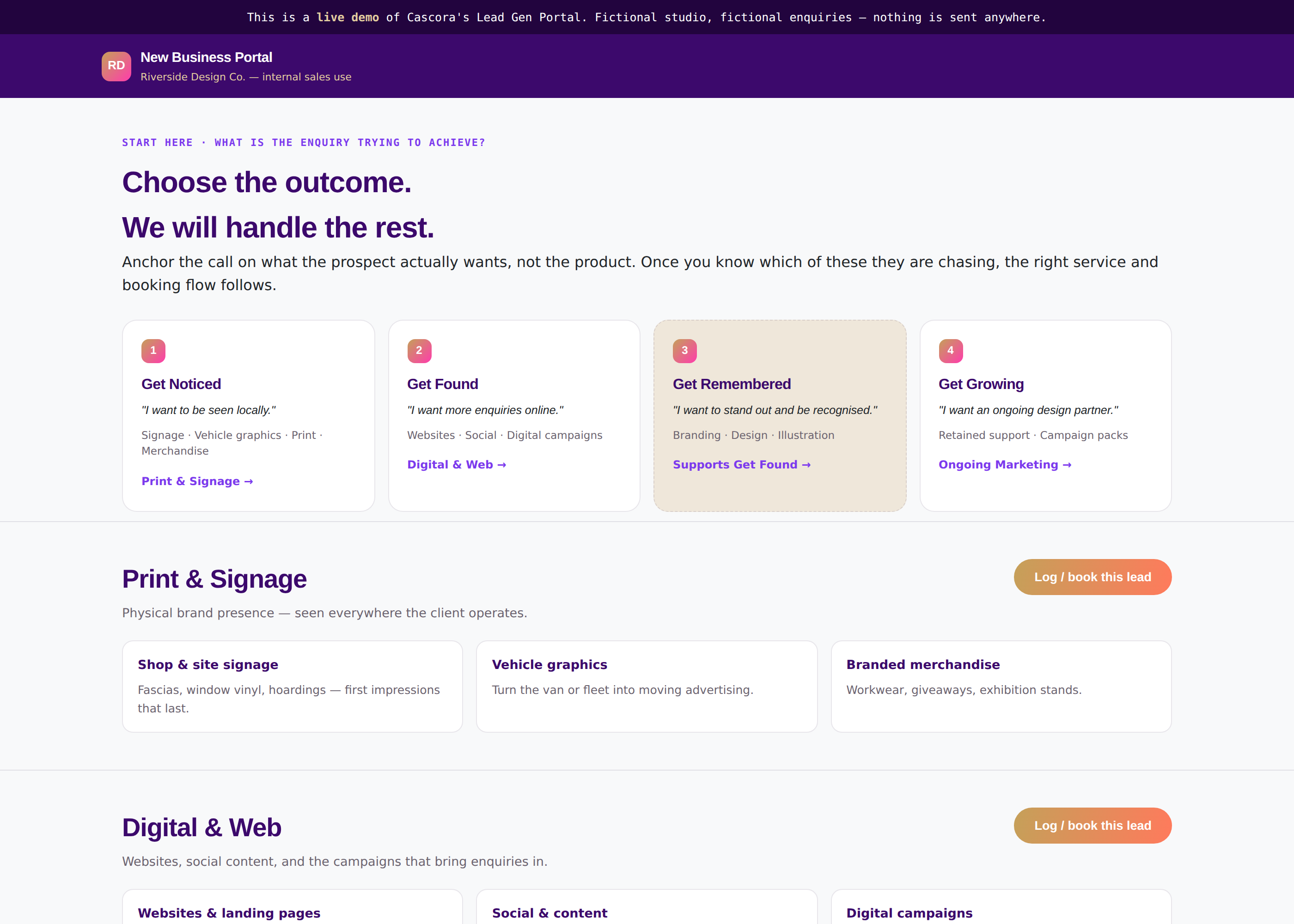Click the quote "I want to be seen locally."
This screenshot has height=924, width=1294.
[208, 410]
